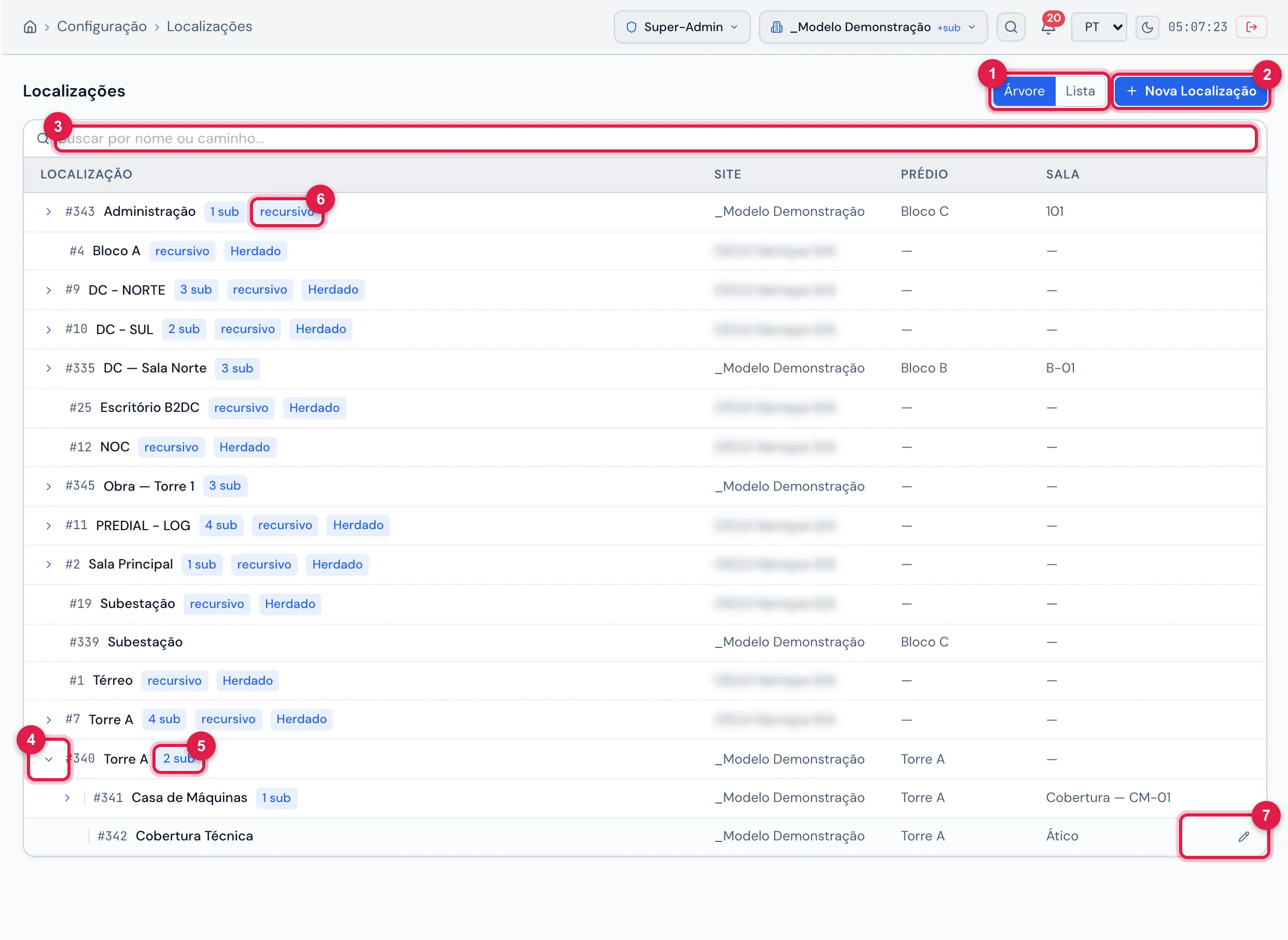Click the PRÉDIO column header
Screen dimensions: 1288x940
coord(924,174)
